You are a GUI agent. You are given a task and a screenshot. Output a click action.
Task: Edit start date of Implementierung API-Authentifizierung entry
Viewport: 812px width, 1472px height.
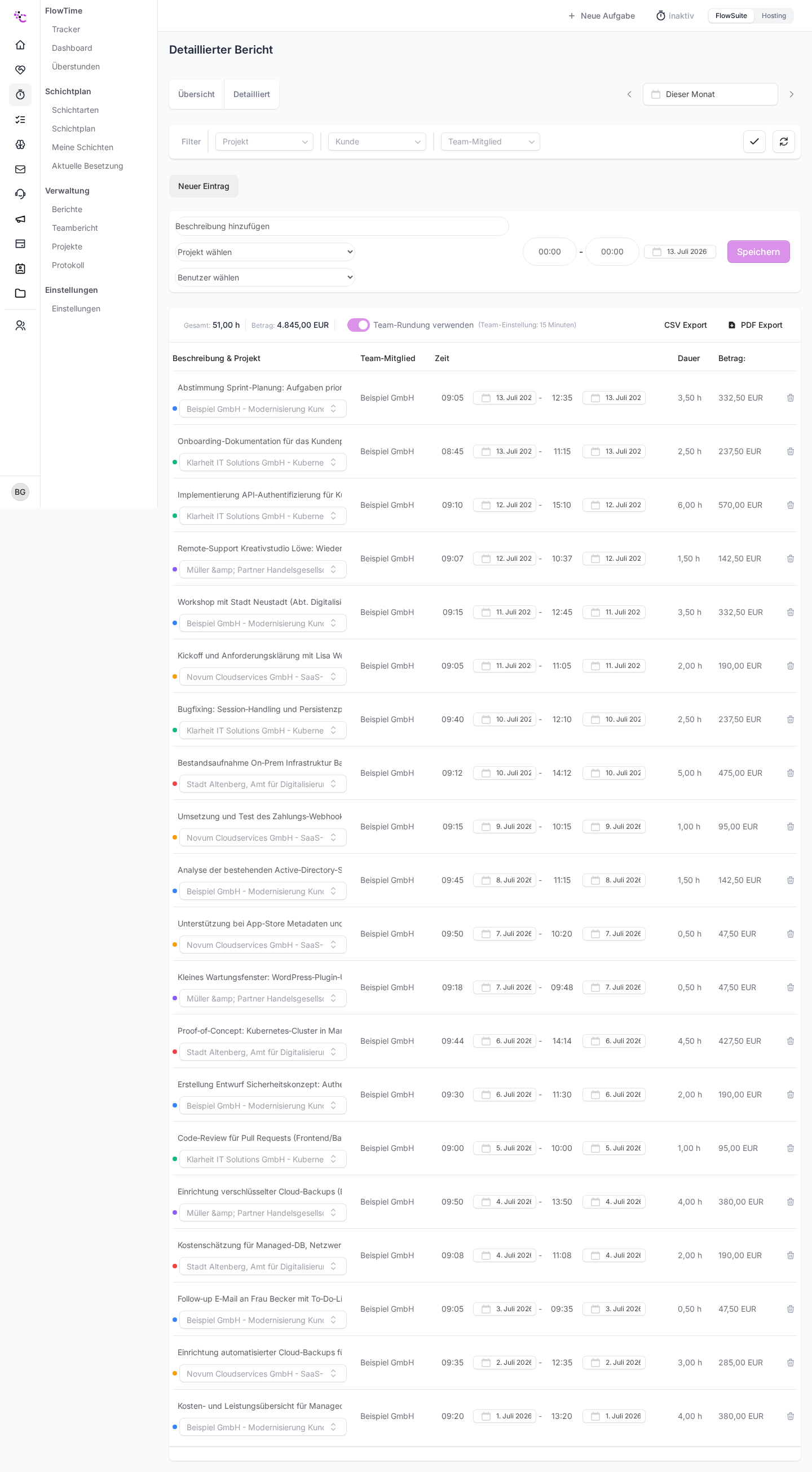(505, 505)
